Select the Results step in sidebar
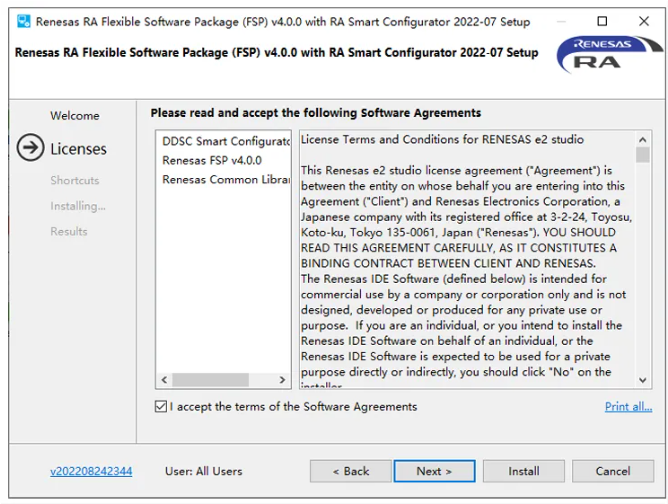 (x=69, y=231)
